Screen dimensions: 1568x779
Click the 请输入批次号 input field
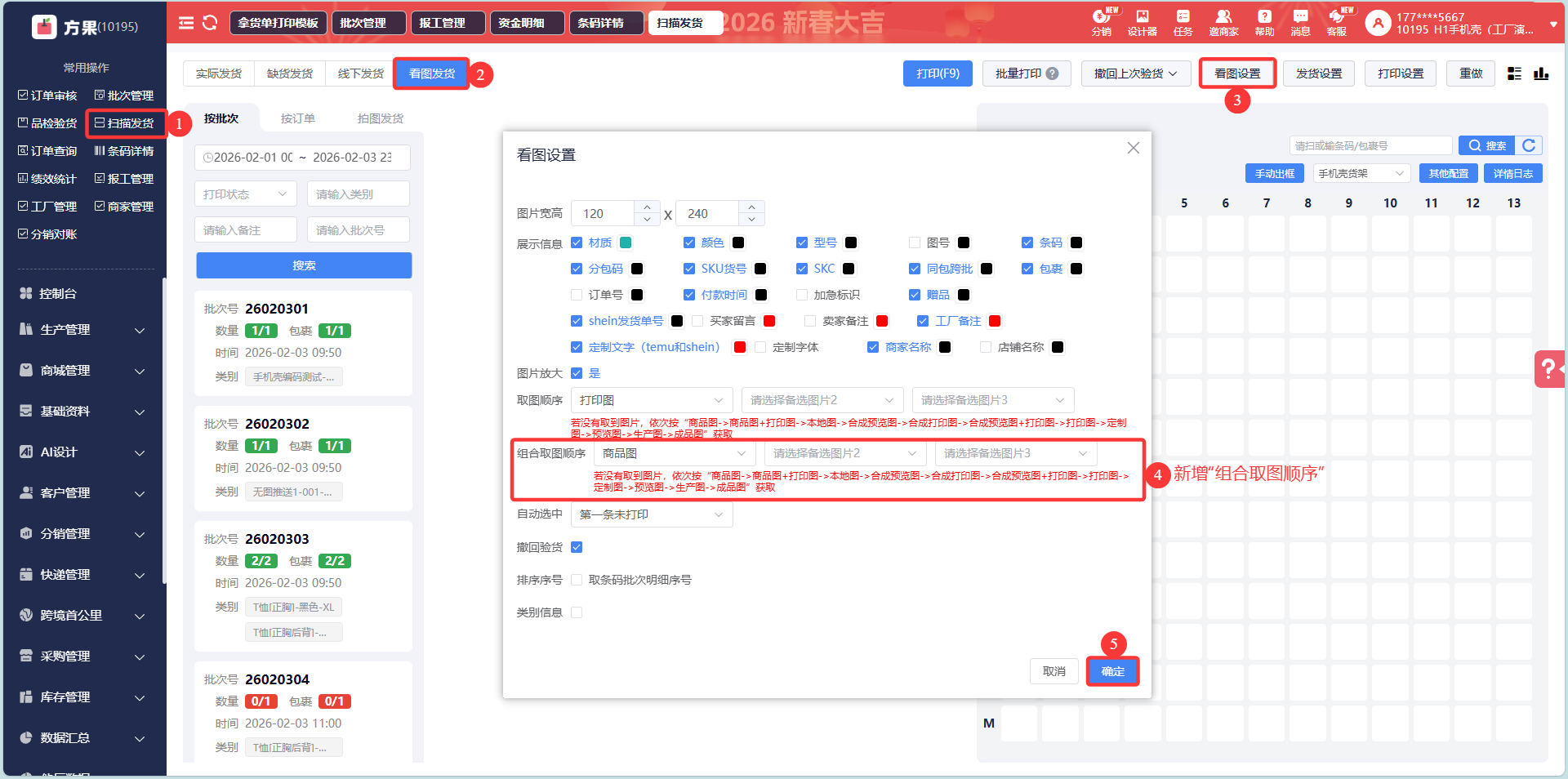pyautogui.click(x=359, y=230)
